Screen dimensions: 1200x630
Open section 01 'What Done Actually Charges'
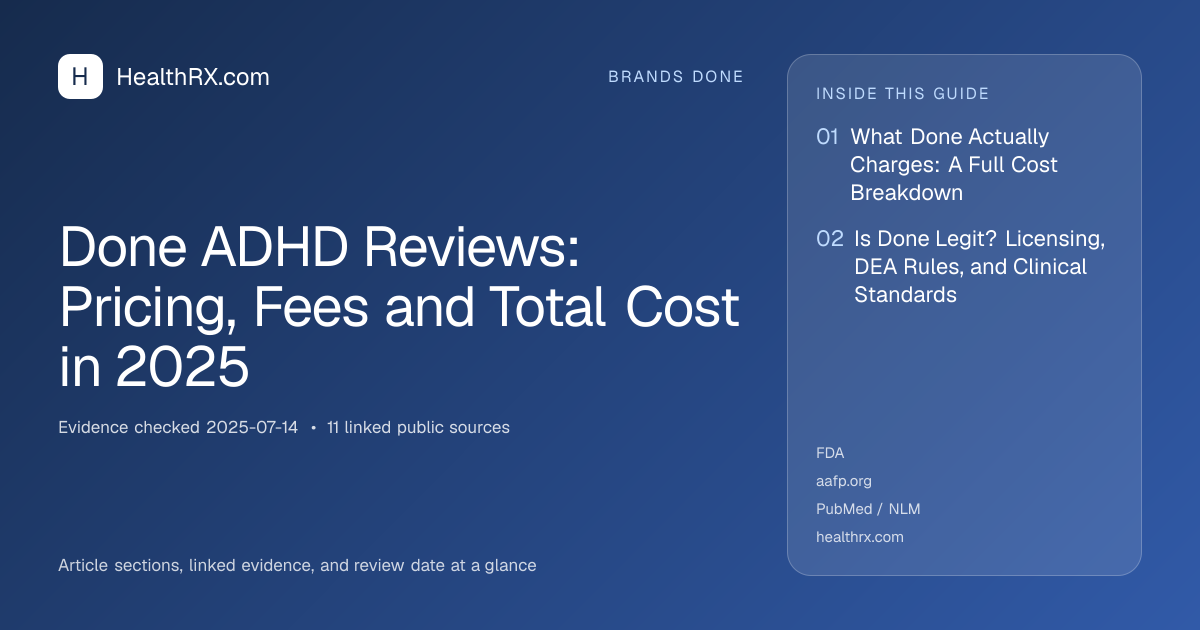click(x=954, y=164)
